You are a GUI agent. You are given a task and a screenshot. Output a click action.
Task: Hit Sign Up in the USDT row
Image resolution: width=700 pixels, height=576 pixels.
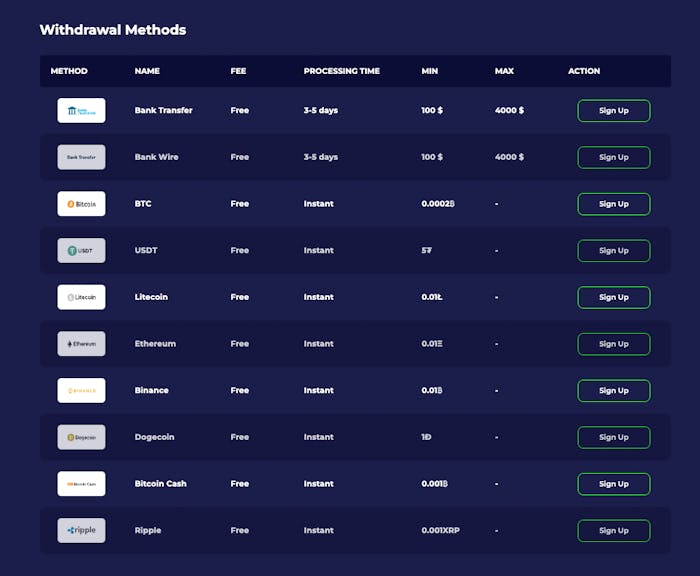[x=613, y=250]
